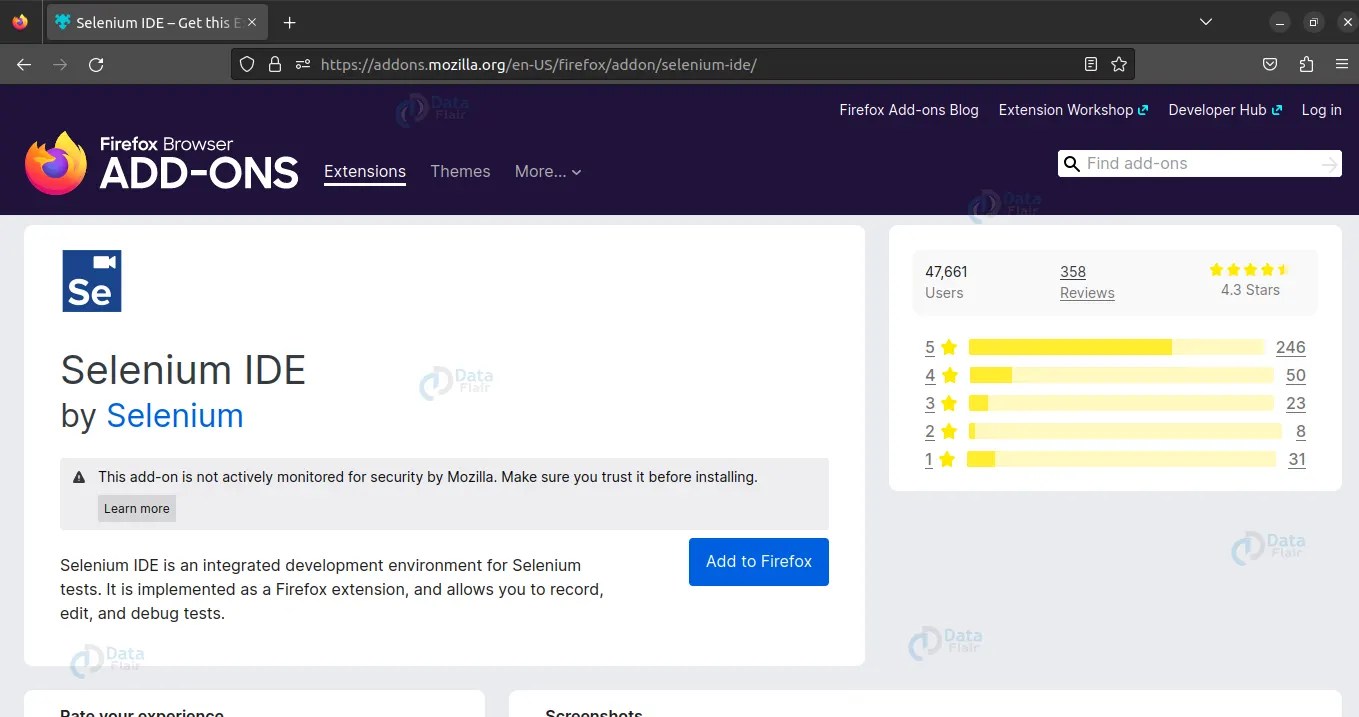Viewport: 1359px width, 717px height.
Task: Bookmark the page using the star icon
Action: 1119,63
